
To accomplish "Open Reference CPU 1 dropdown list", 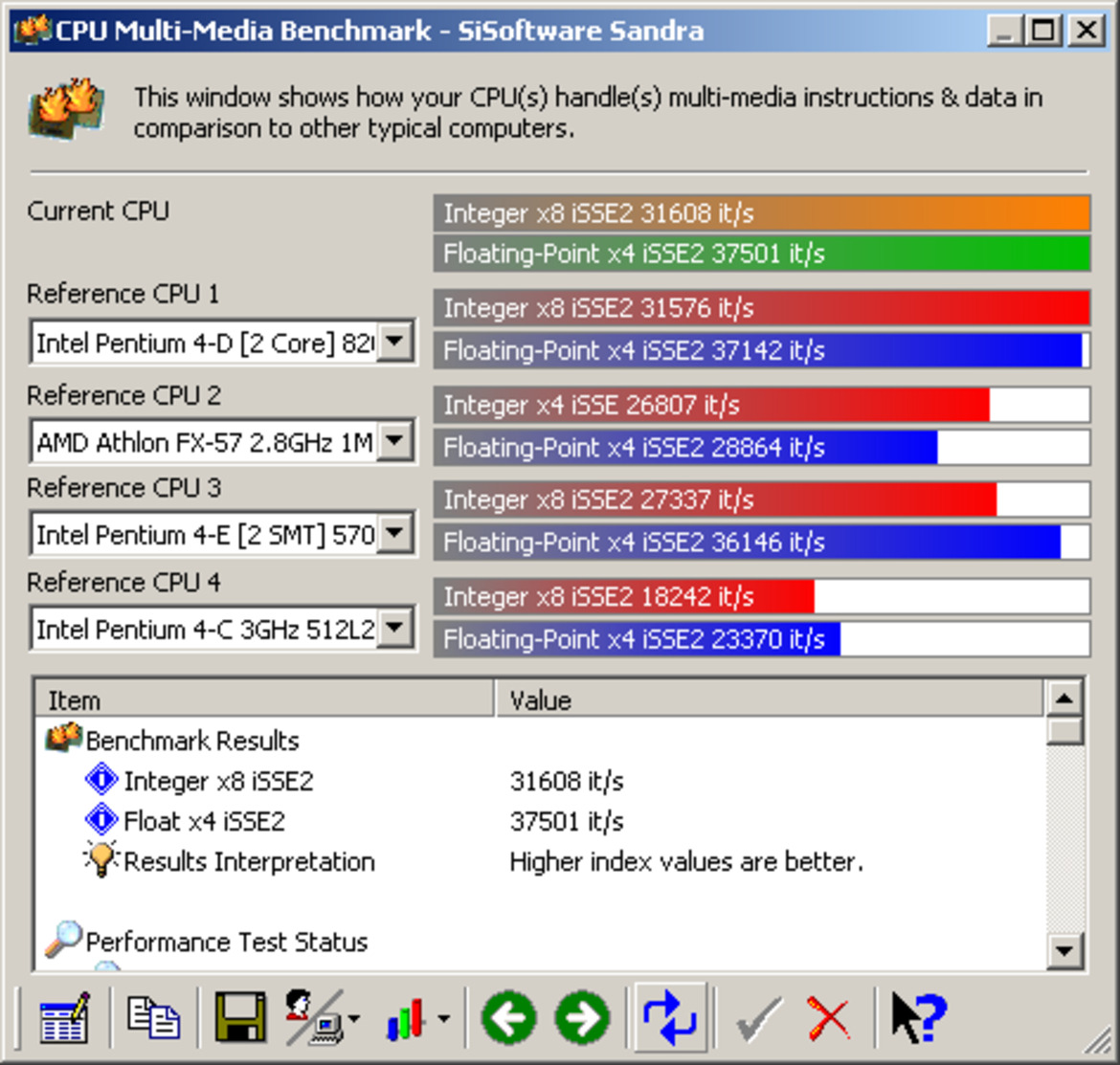I will (x=395, y=342).
